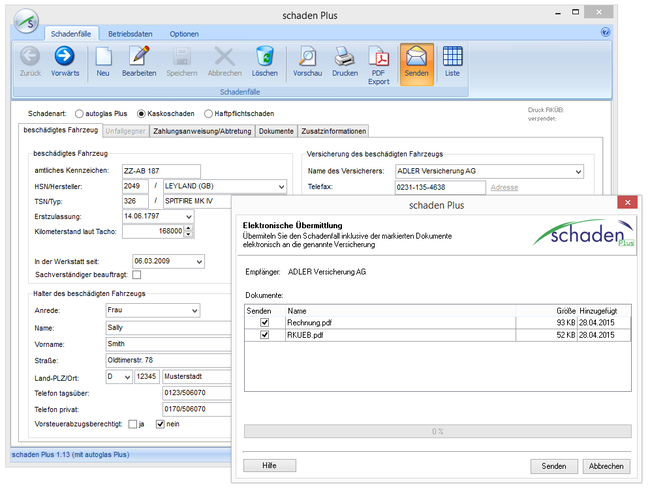Click the Vorwärts forward arrow icon
The height and width of the screenshot is (489, 650).
[x=65, y=58]
